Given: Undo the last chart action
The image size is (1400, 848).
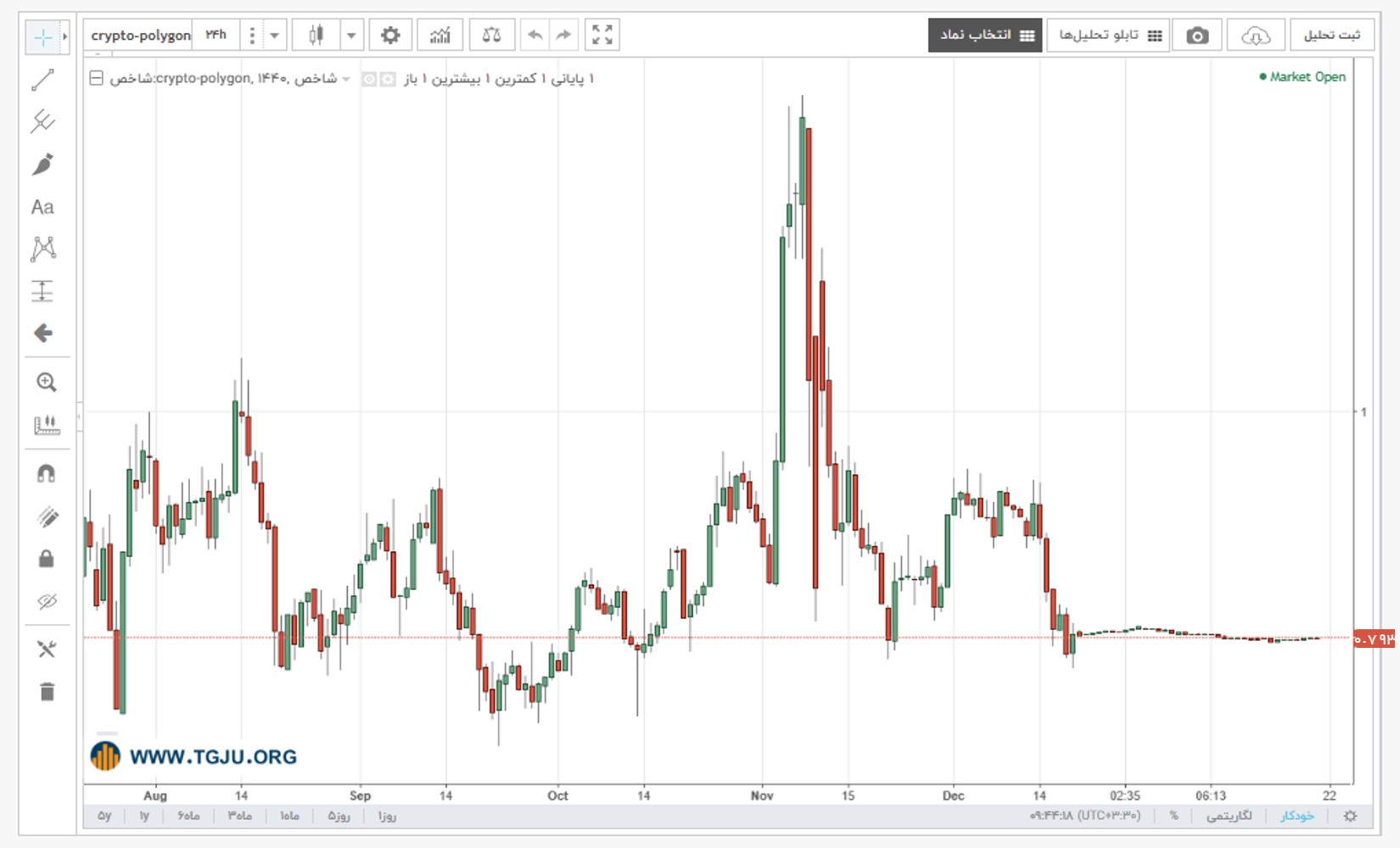Looking at the screenshot, I should pos(535,36).
